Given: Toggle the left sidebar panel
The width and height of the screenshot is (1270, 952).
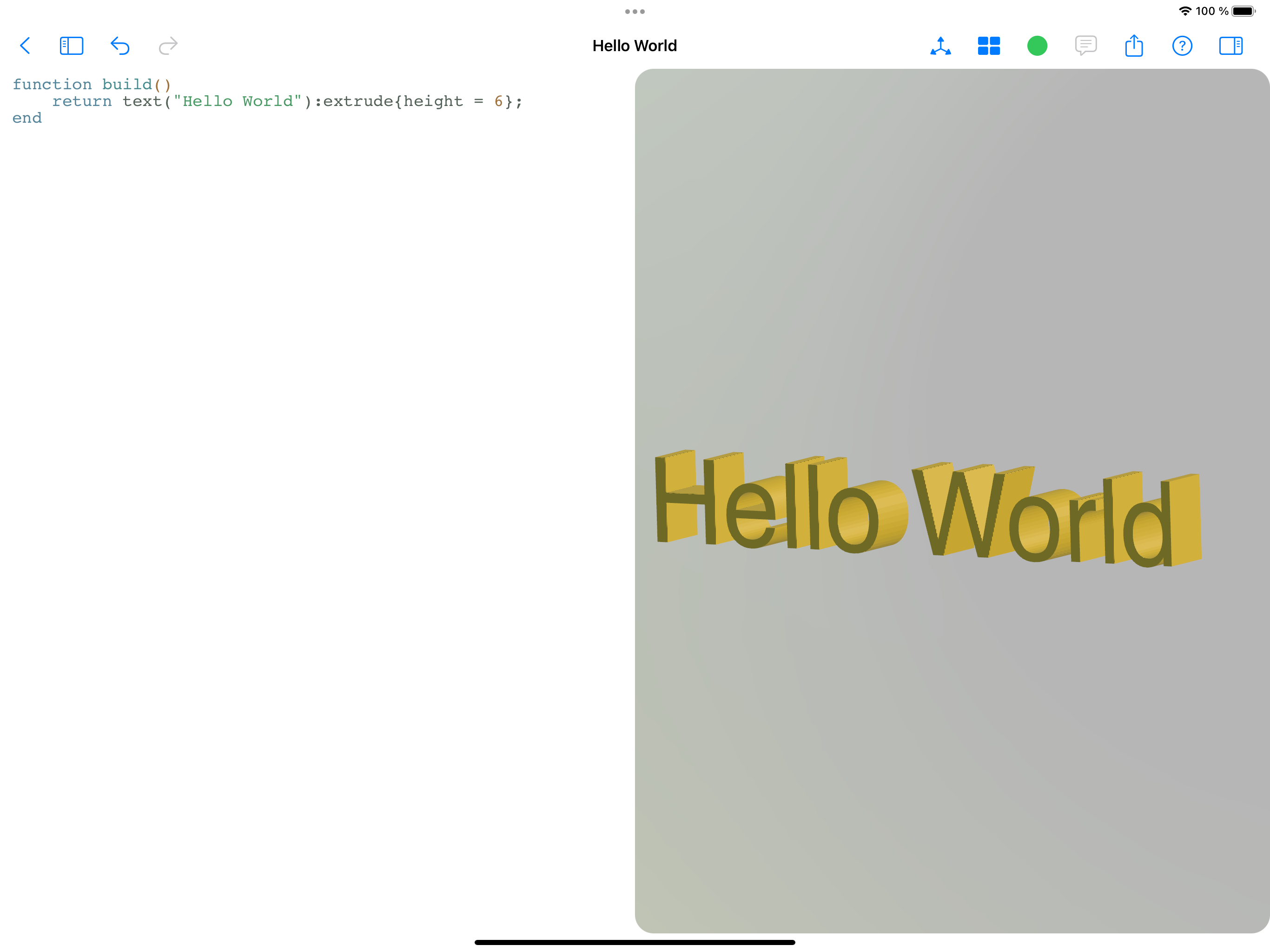Looking at the screenshot, I should click(72, 46).
